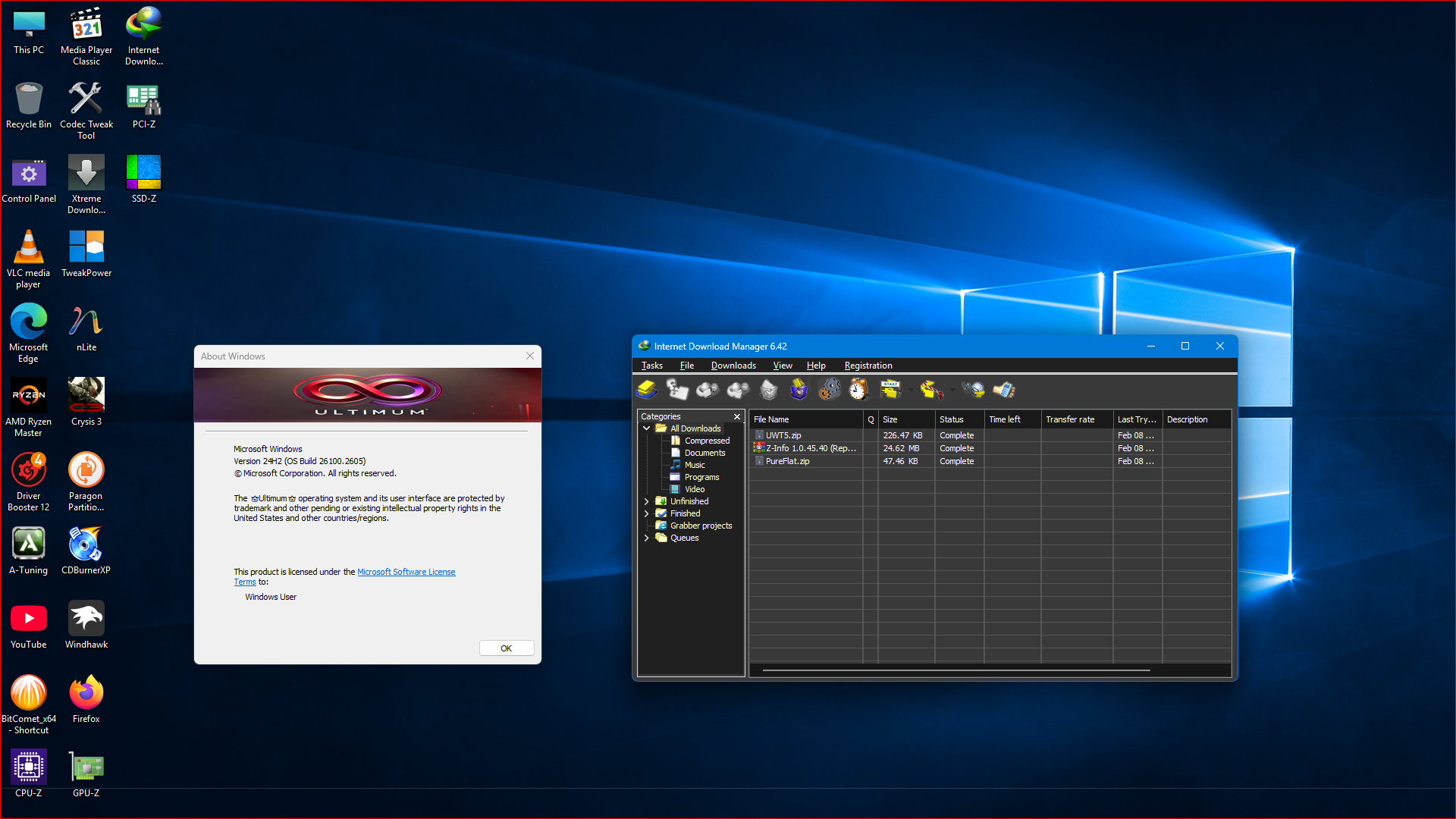Select Grabber projects in category tree
1456x819 pixels.
click(x=701, y=526)
